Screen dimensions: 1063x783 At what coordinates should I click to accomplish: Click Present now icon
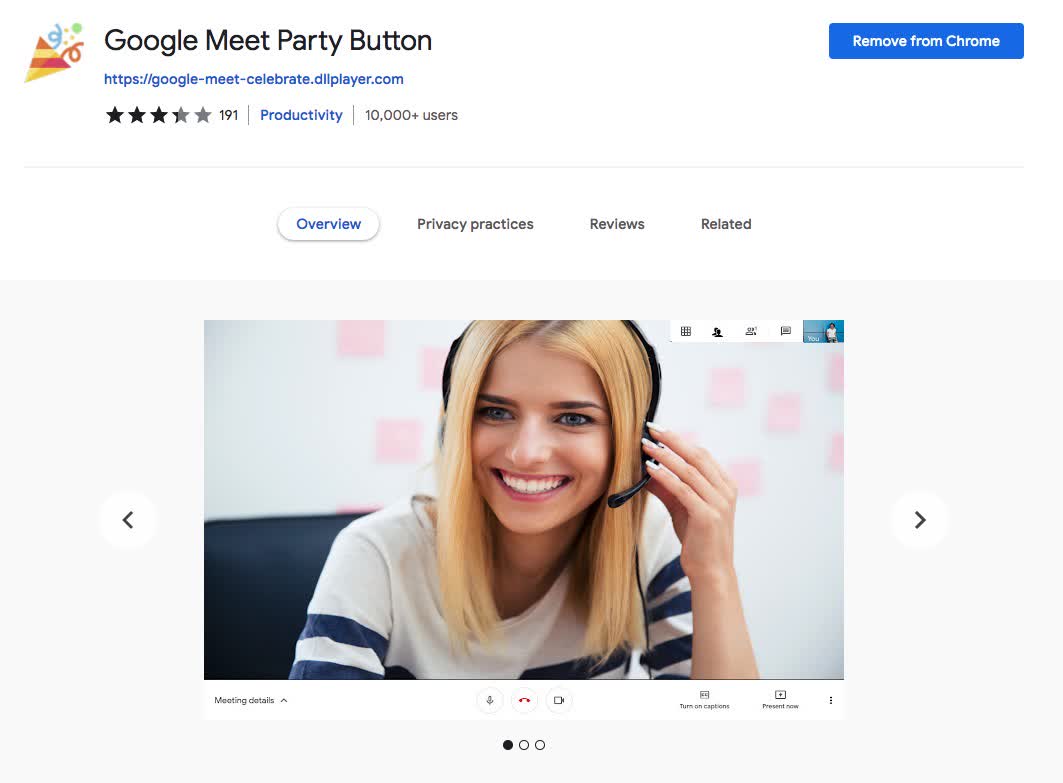point(780,695)
